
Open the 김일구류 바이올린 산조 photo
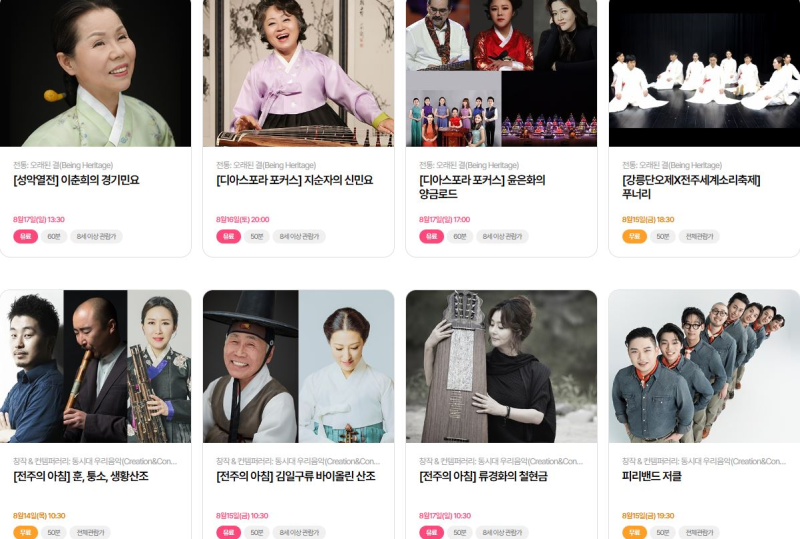[x=298, y=366]
